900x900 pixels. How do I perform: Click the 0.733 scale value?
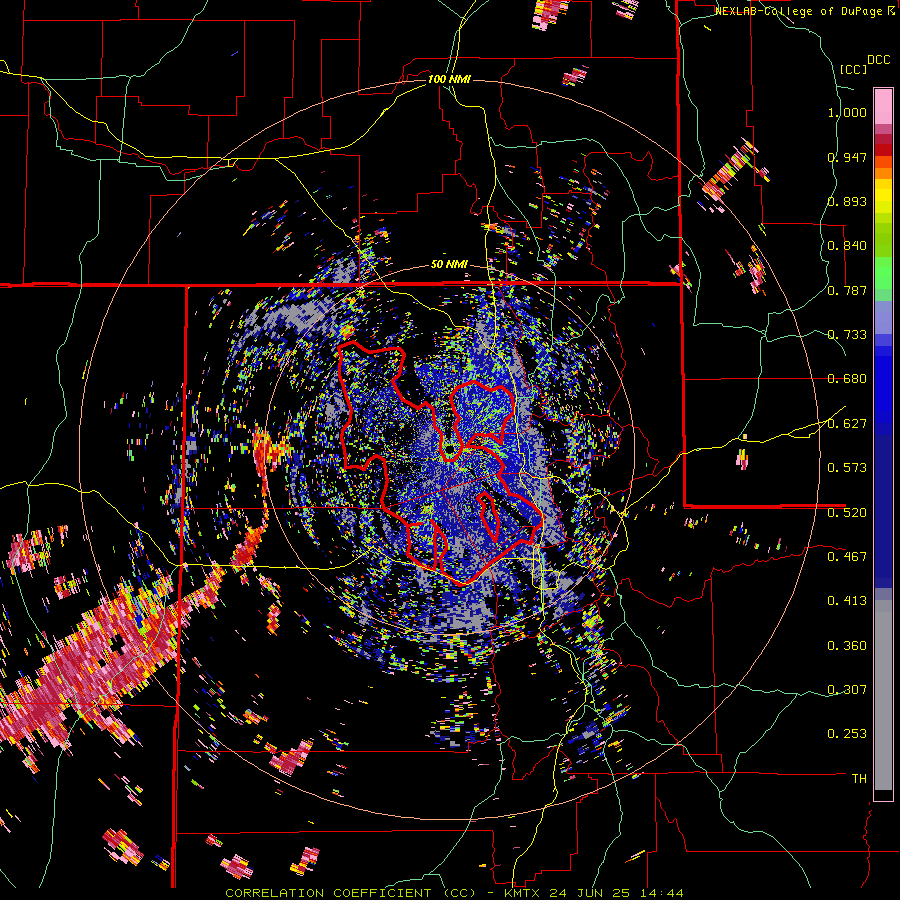(847, 335)
